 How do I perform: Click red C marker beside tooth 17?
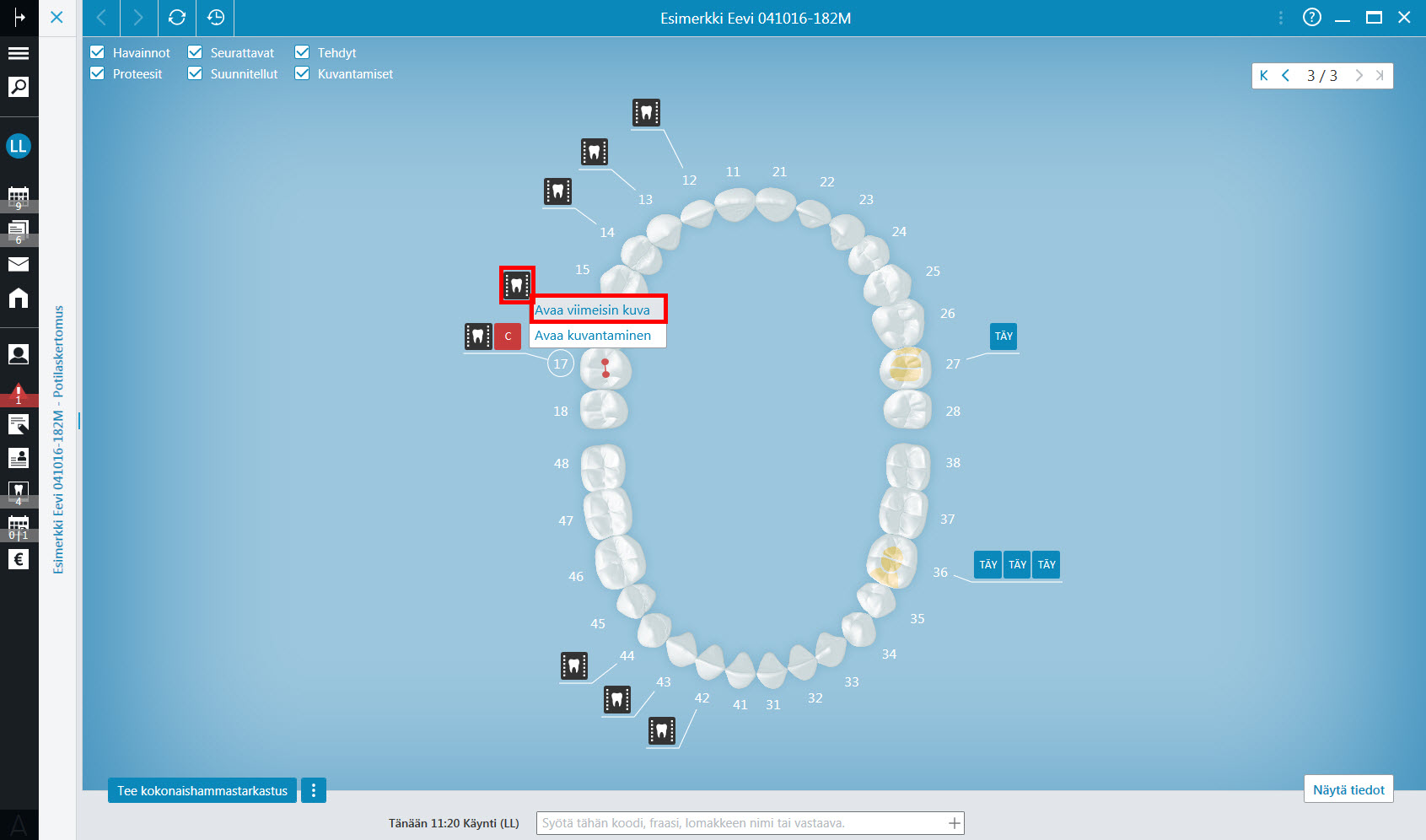point(508,337)
